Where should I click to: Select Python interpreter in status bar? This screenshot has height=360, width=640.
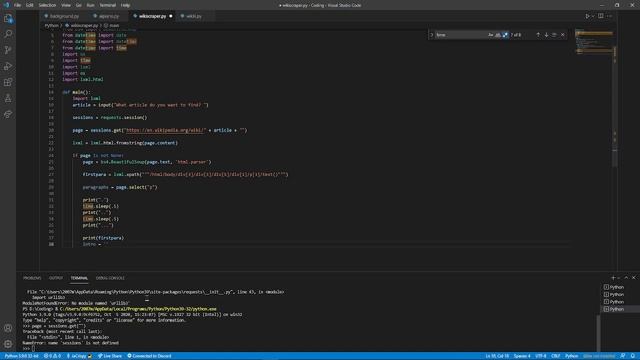click(x=22, y=356)
